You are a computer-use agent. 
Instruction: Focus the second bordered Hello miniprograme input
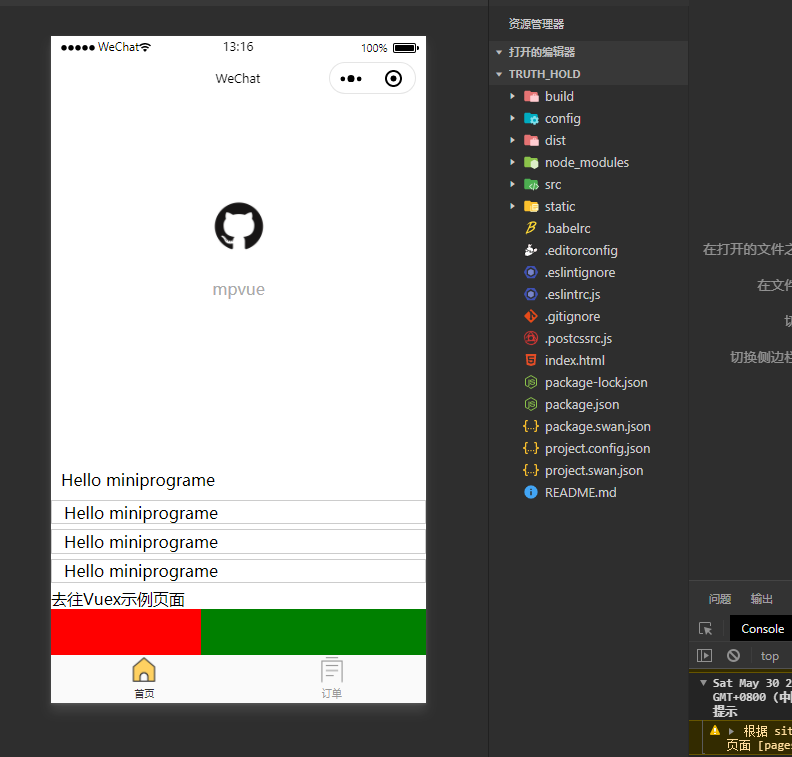(238, 542)
